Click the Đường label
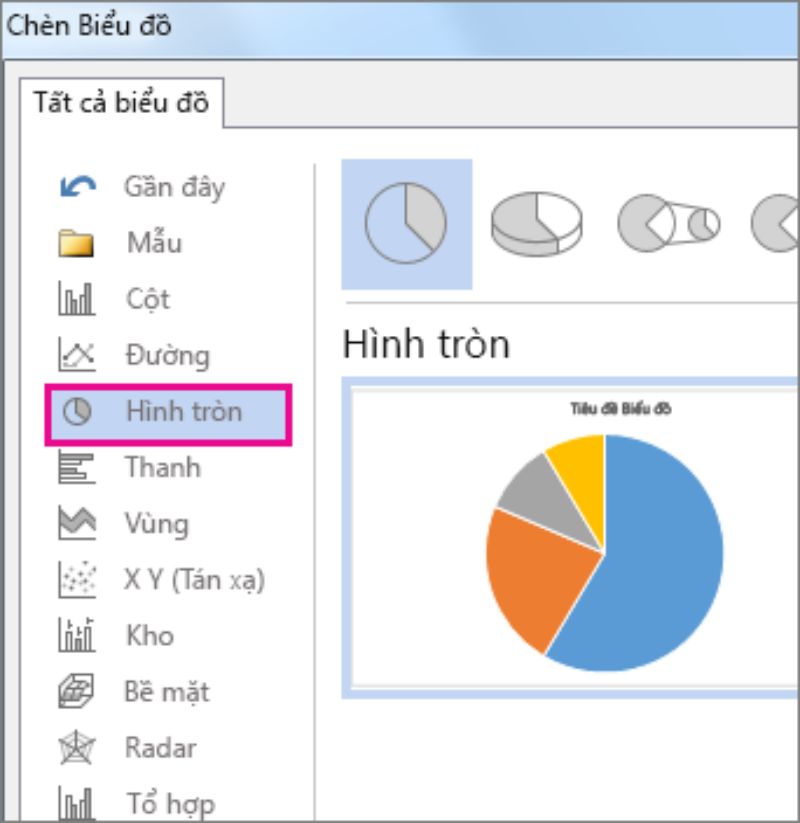 pyautogui.click(x=167, y=355)
